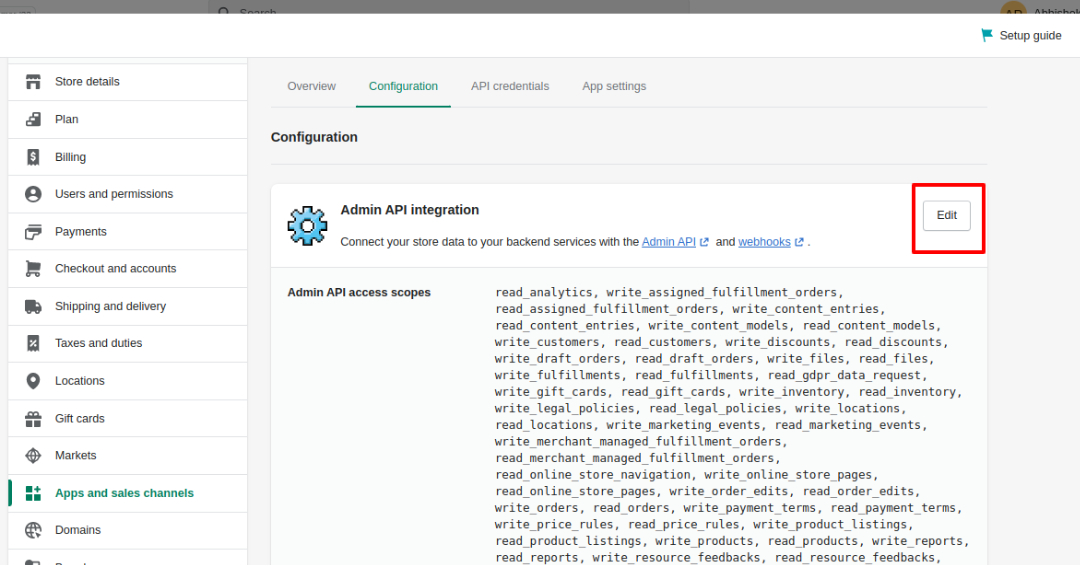Click Edit for Admin API integration
Viewport: 1080px width, 566px height.
pyautogui.click(x=946, y=216)
